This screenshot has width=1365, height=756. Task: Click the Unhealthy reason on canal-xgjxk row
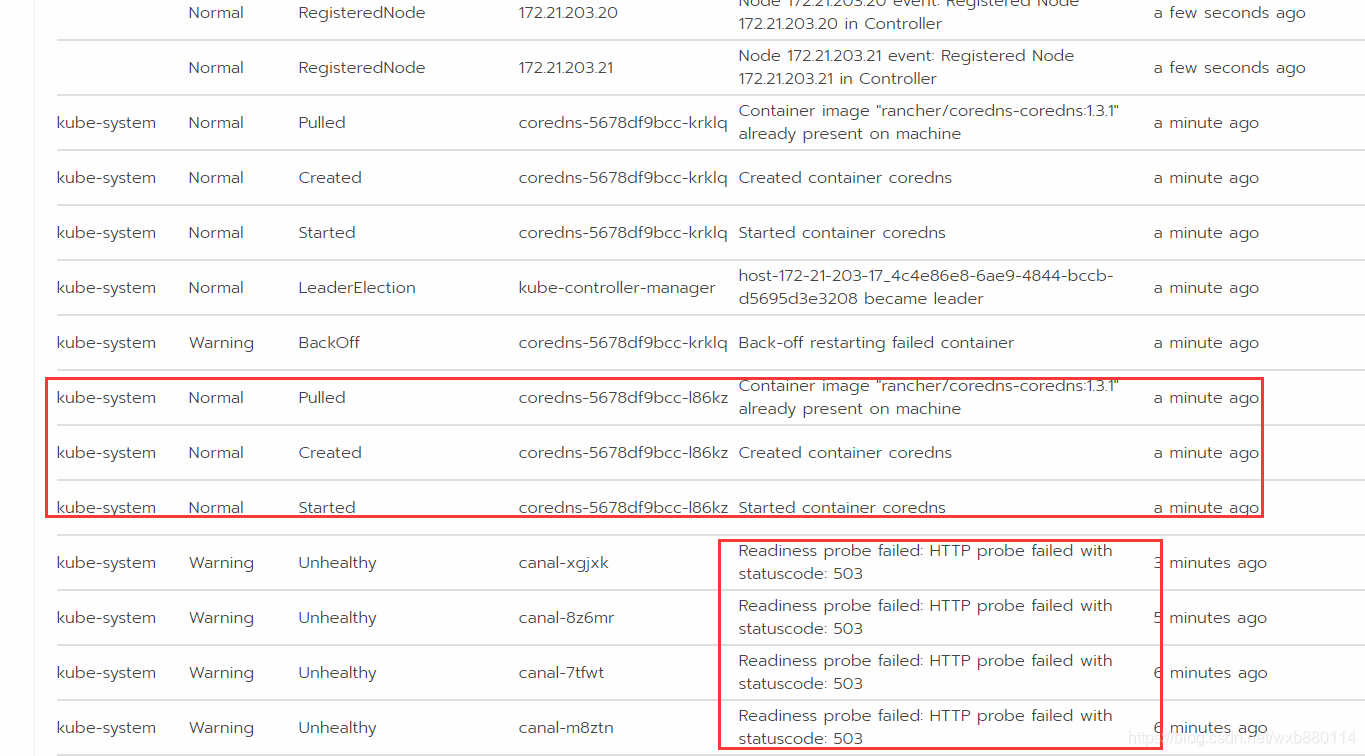337,562
